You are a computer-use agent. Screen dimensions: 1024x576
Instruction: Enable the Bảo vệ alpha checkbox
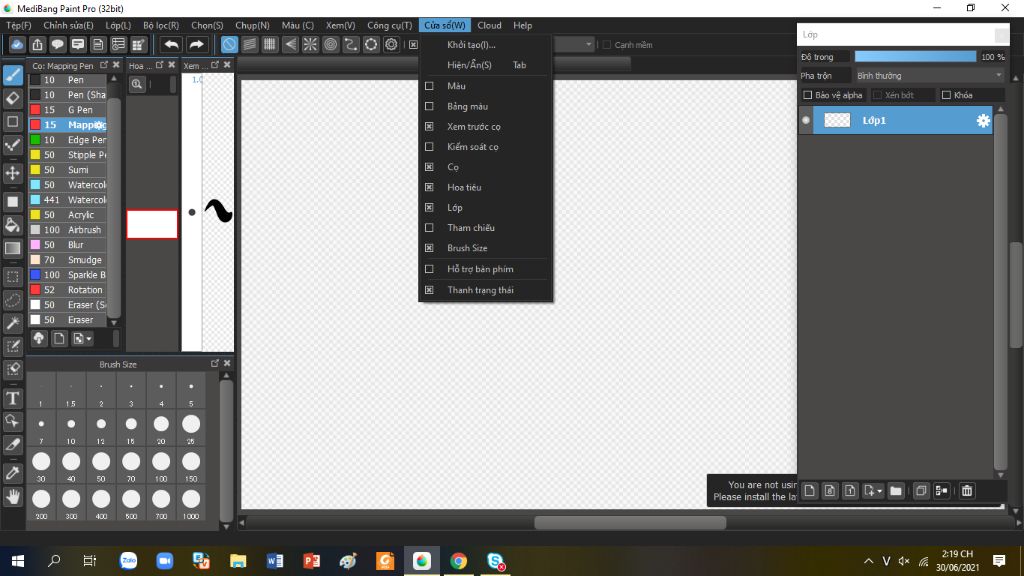click(x=808, y=95)
